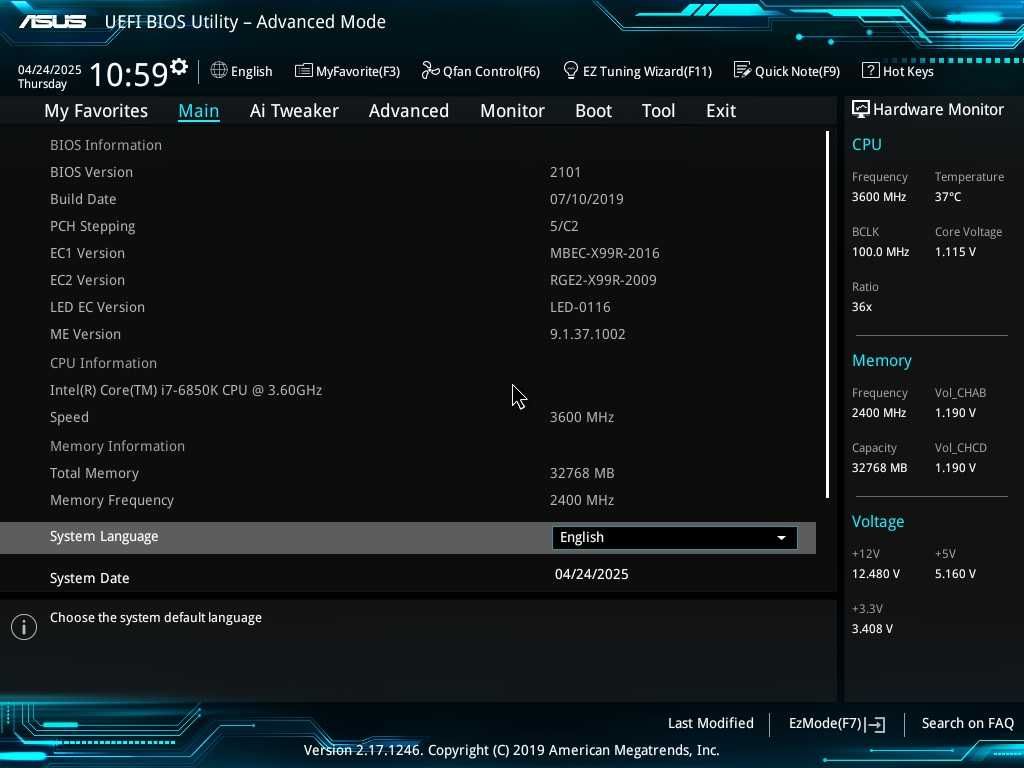Click Total Memory value 32768 MB
The width and height of the screenshot is (1024, 768).
pyautogui.click(x=581, y=473)
